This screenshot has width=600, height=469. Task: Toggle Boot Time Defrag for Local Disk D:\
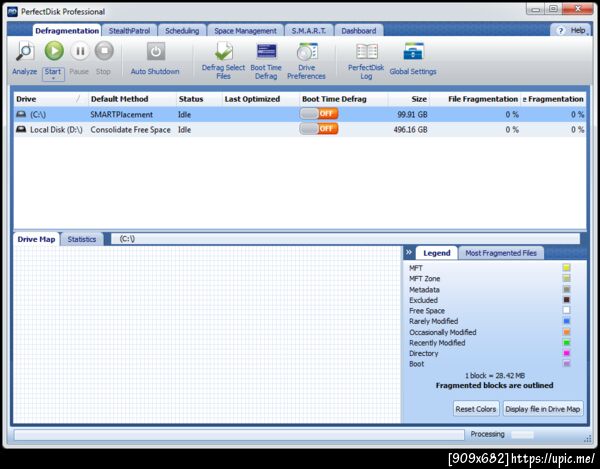pyautogui.click(x=319, y=129)
